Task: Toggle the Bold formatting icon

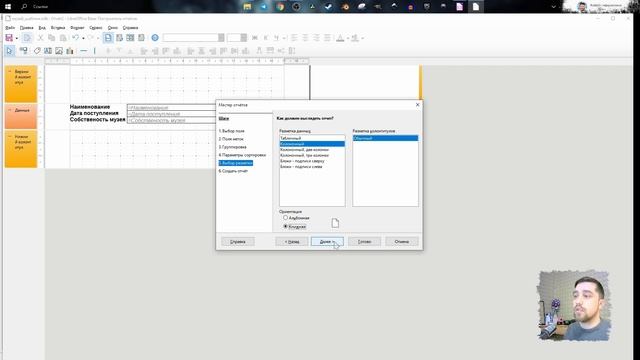Action: [255, 38]
